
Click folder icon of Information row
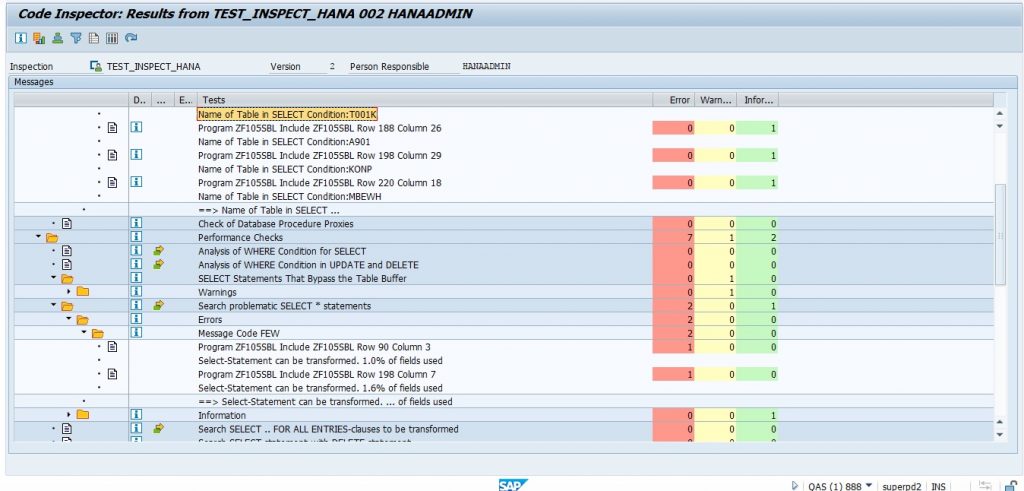82,415
